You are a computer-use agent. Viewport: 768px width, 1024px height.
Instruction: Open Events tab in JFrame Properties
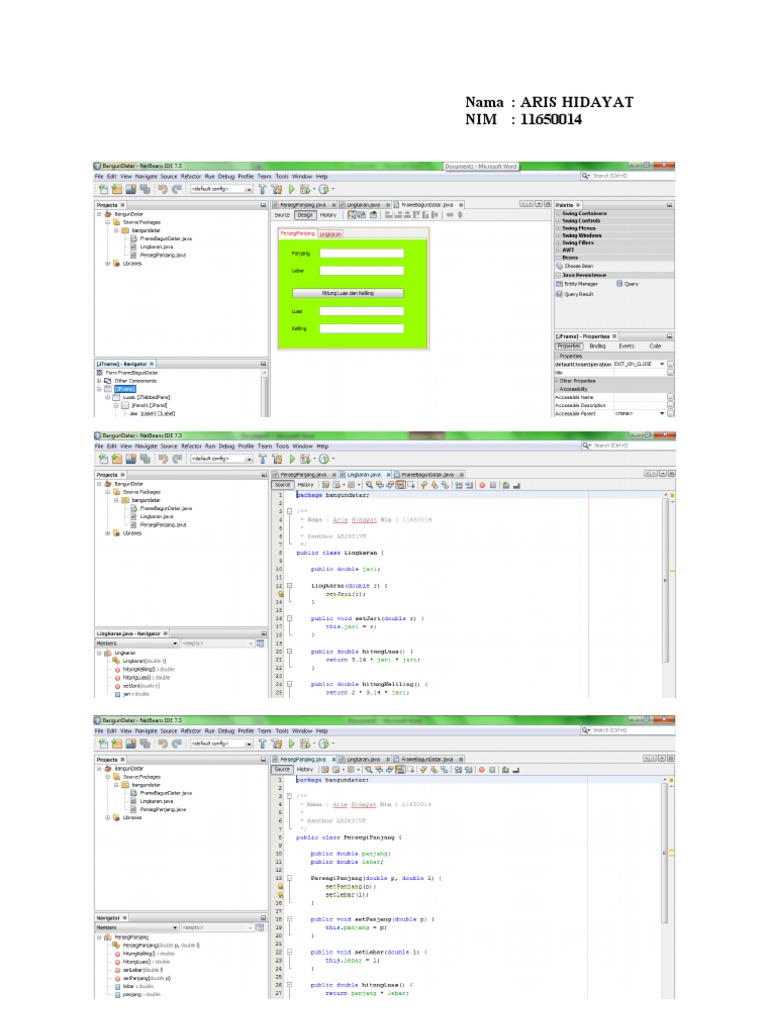click(627, 345)
